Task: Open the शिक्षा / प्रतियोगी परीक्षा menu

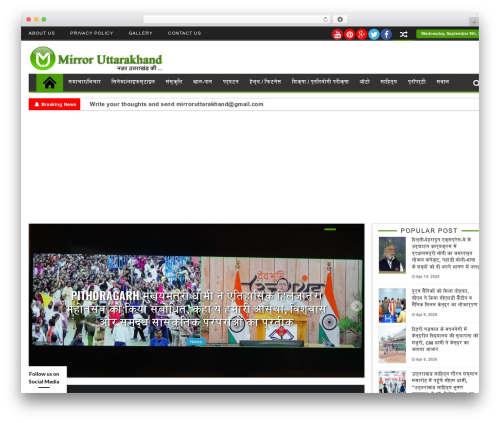Action: (320, 82)
